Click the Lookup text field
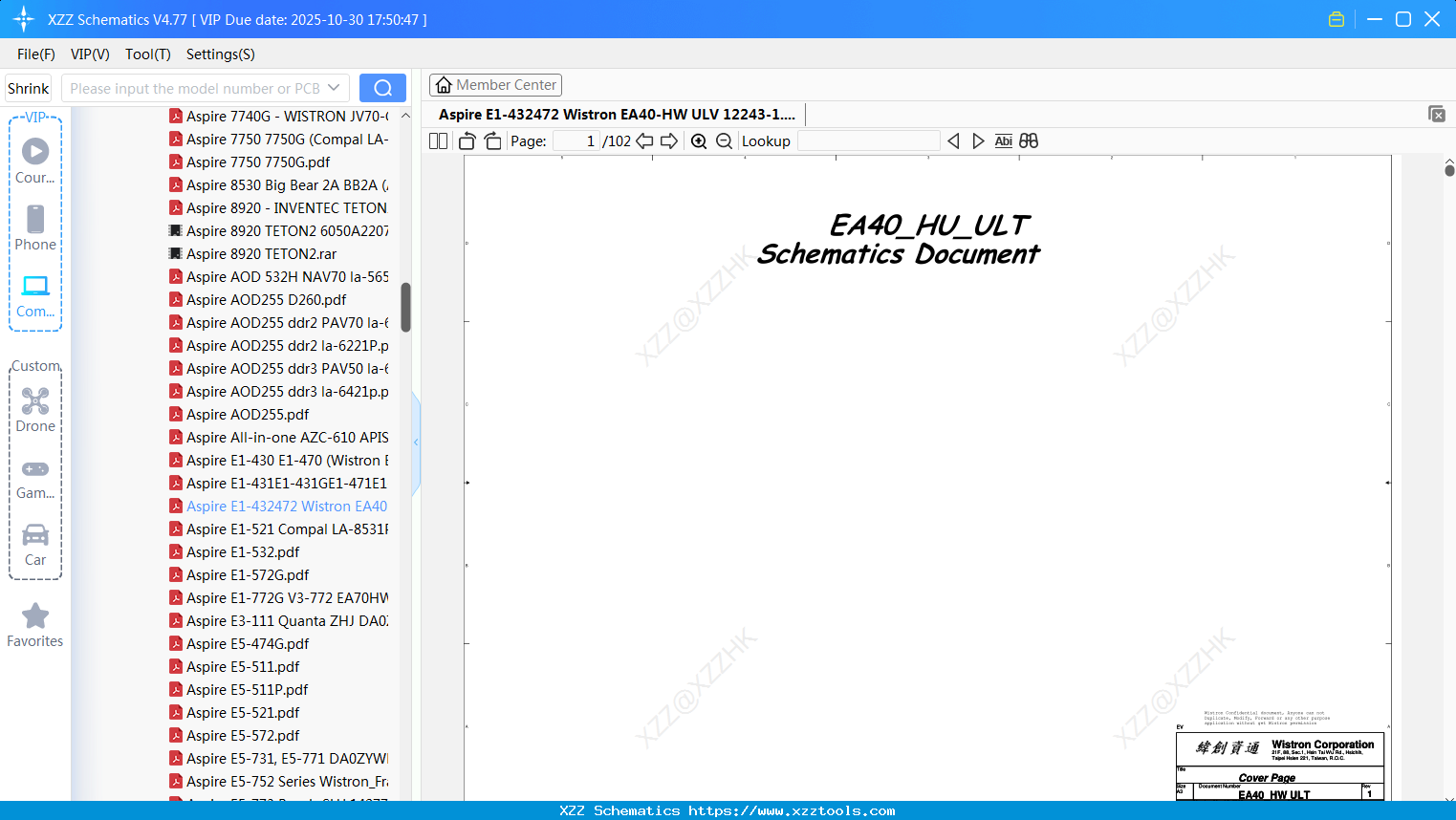The width and height of the screenshot is (1456, 820). [x=868, y=141]
